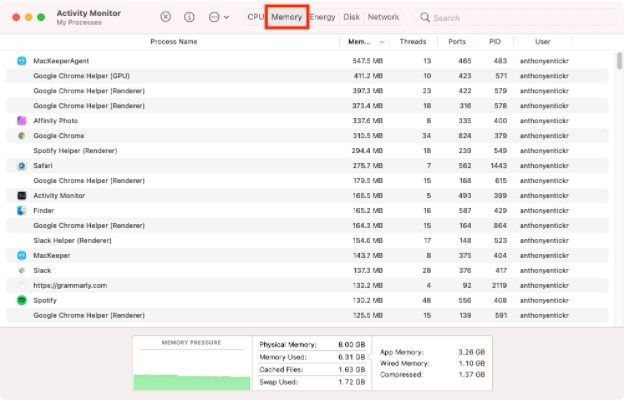The image size is (627, 400).
Task: Open the Disk tab
Action: (x=351, y=17)
